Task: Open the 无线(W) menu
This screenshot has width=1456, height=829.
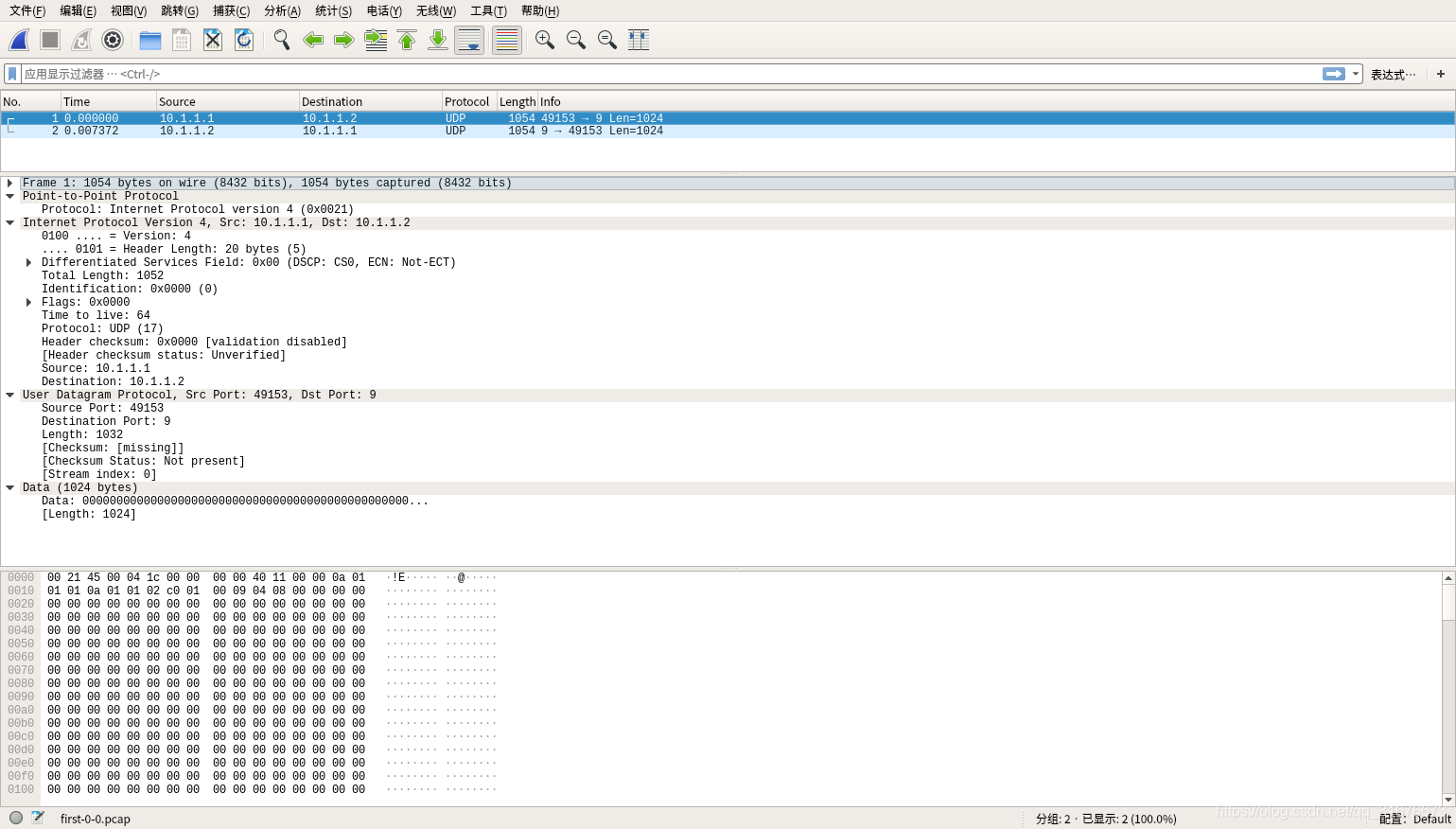Action: point(436,11)
